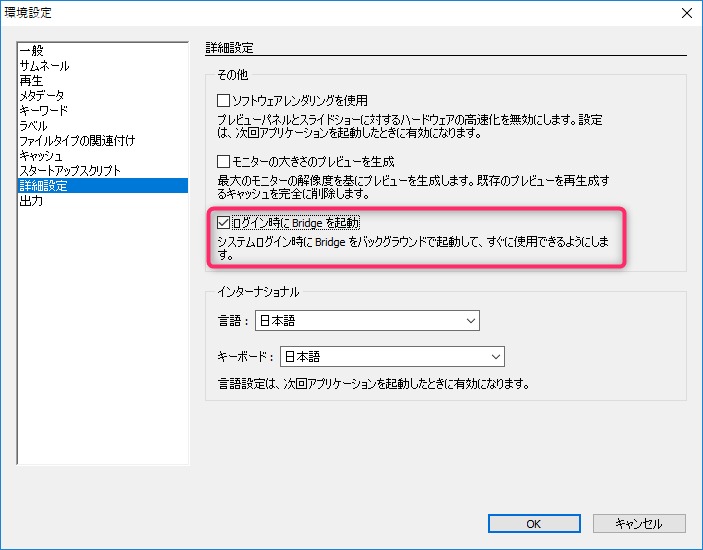Open the キーボード dropdown
Screen dimensions: 703x550
[390, 357]
